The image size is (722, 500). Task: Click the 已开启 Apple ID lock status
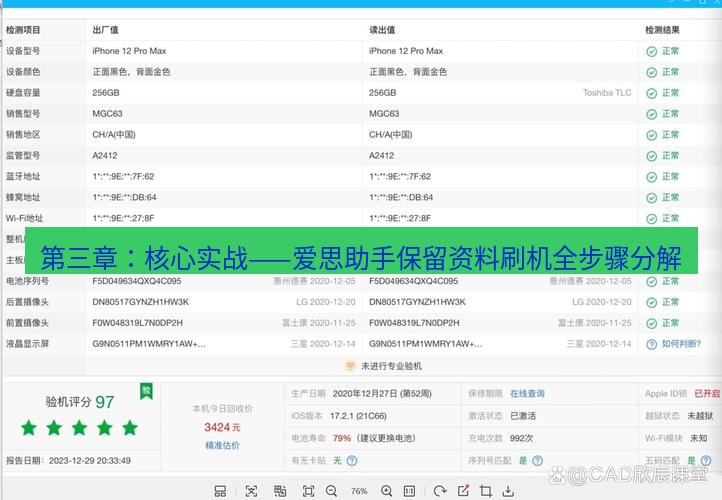707,394
